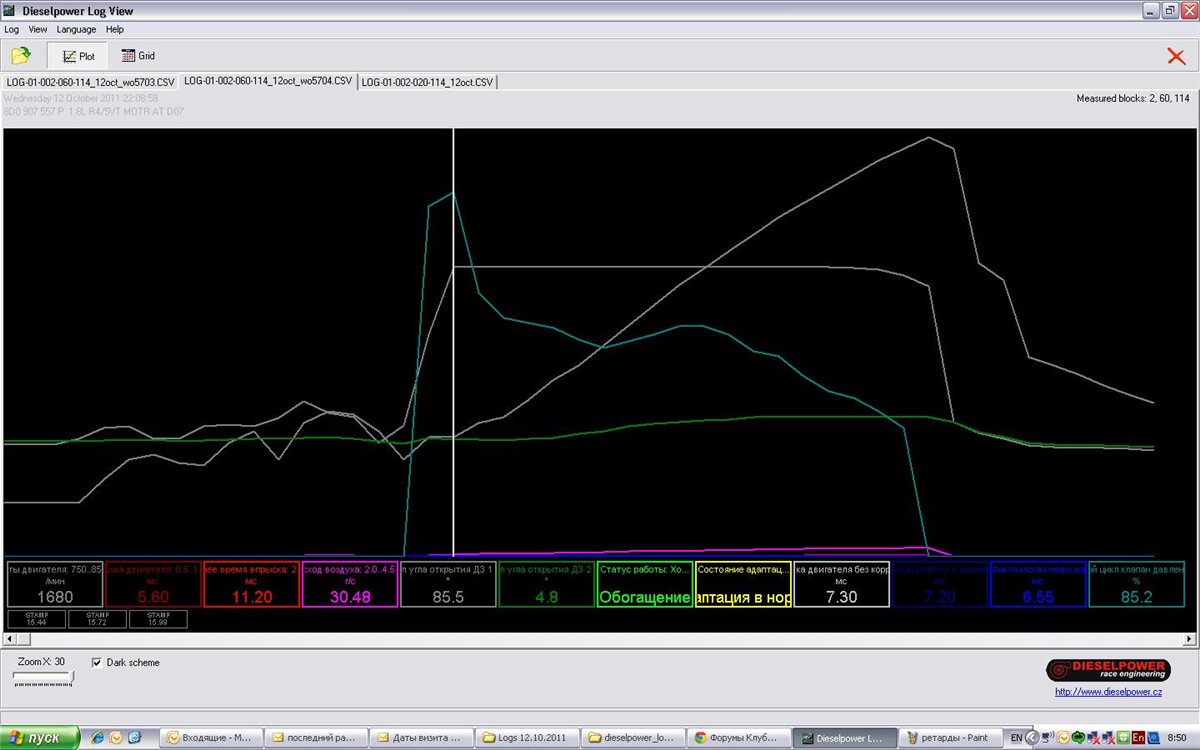Open the dieselpower_lo... folder taskbar button
This screenshot has height=750, width=1200.
[632, 738]
